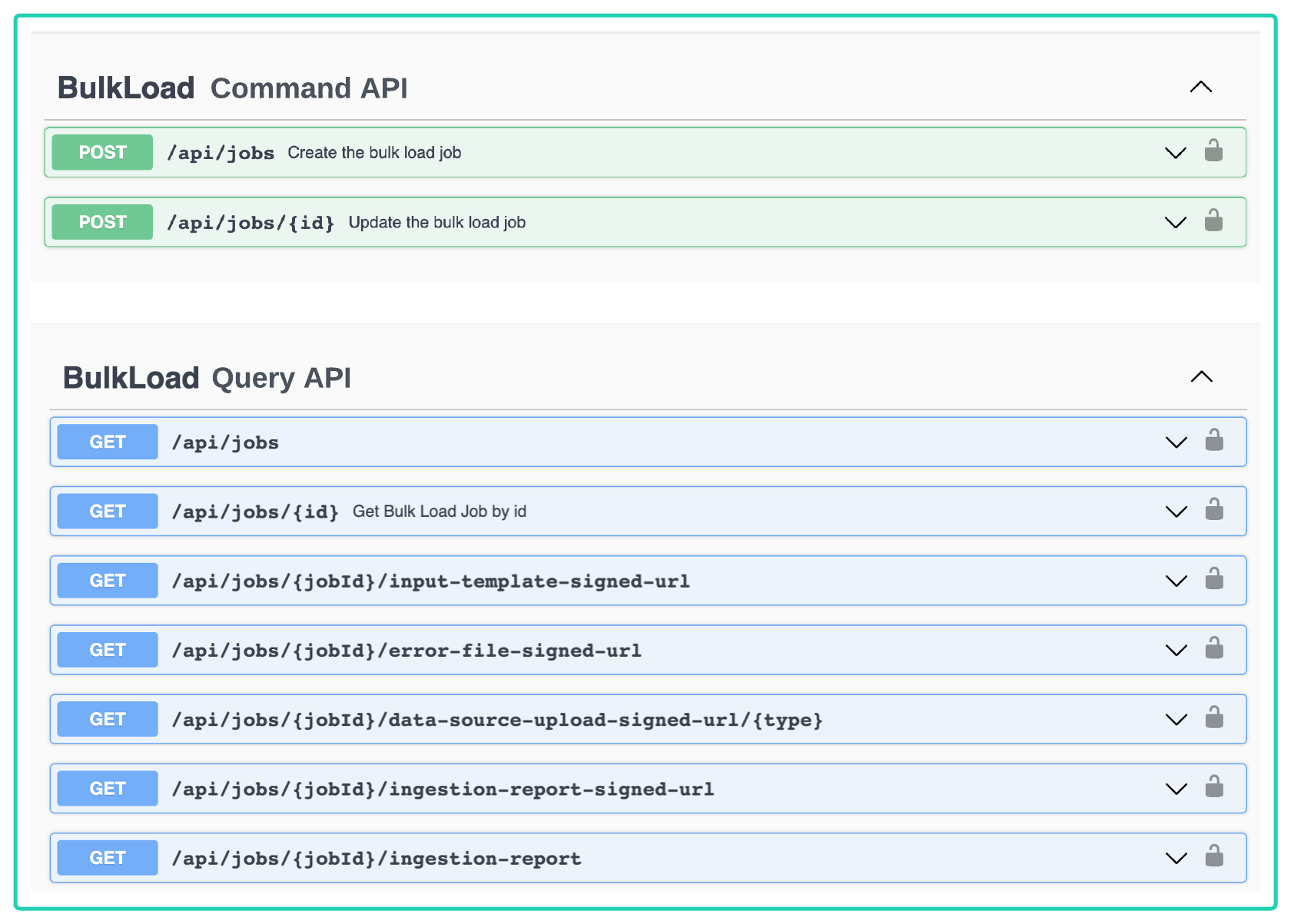The height and width of the screenshot is (924, 1291).
Task: Collapse the BulkLoad Query API section
Action: click(x=1201, y=376)
